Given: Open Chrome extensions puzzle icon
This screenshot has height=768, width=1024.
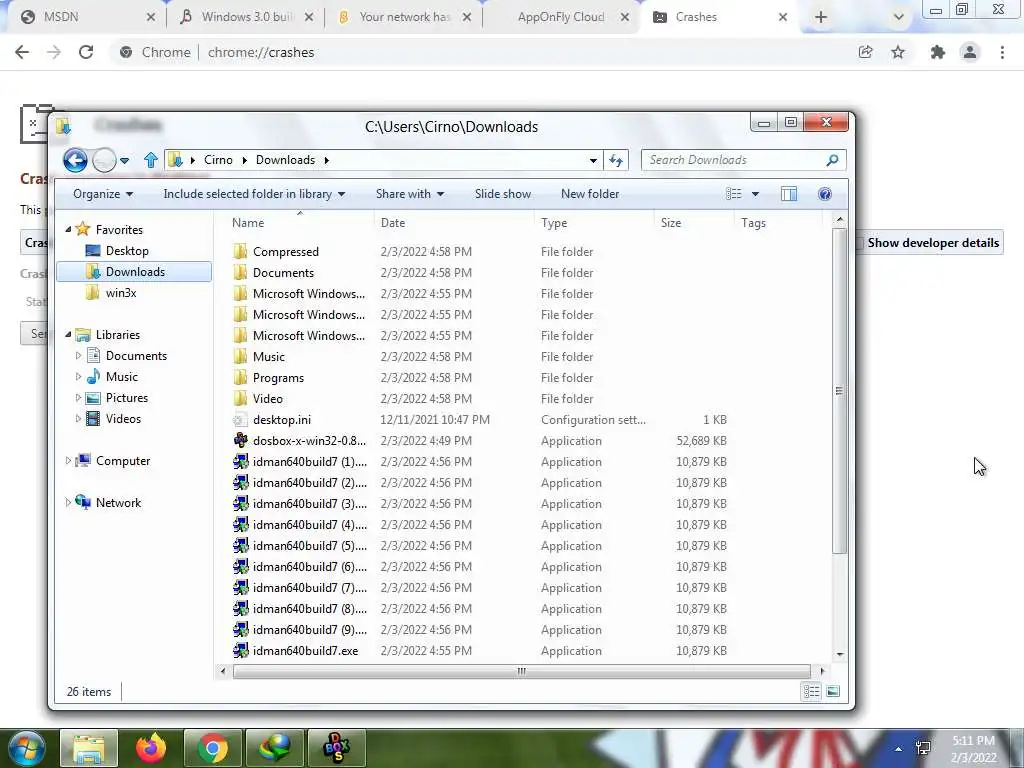Looking at the screenshot, I should [x=937, y=52].
